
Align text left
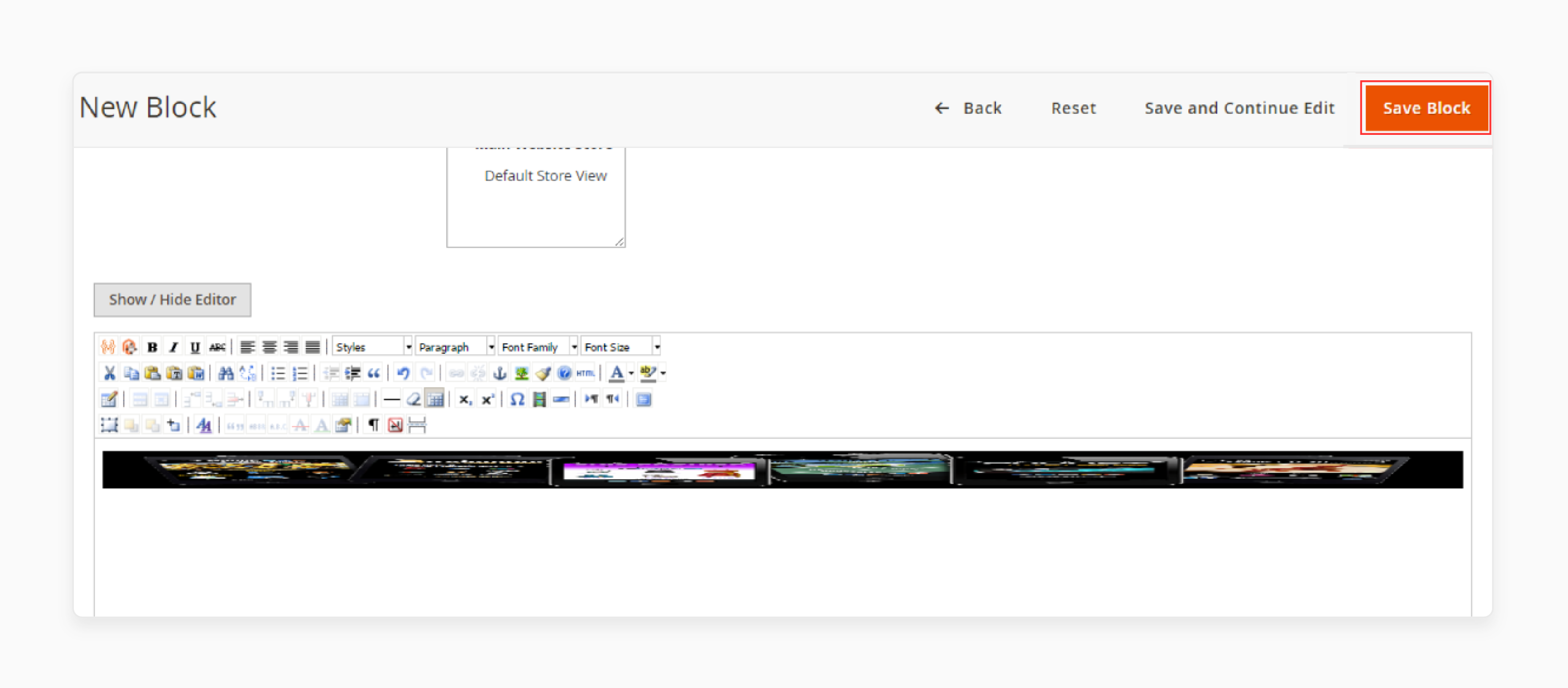[247, 347]
